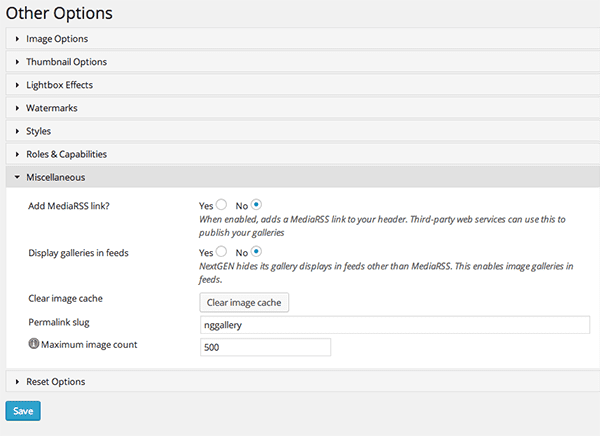Screen dimensions: 600x436
Task: Expand the Image Options section
Action: (57, 39)
